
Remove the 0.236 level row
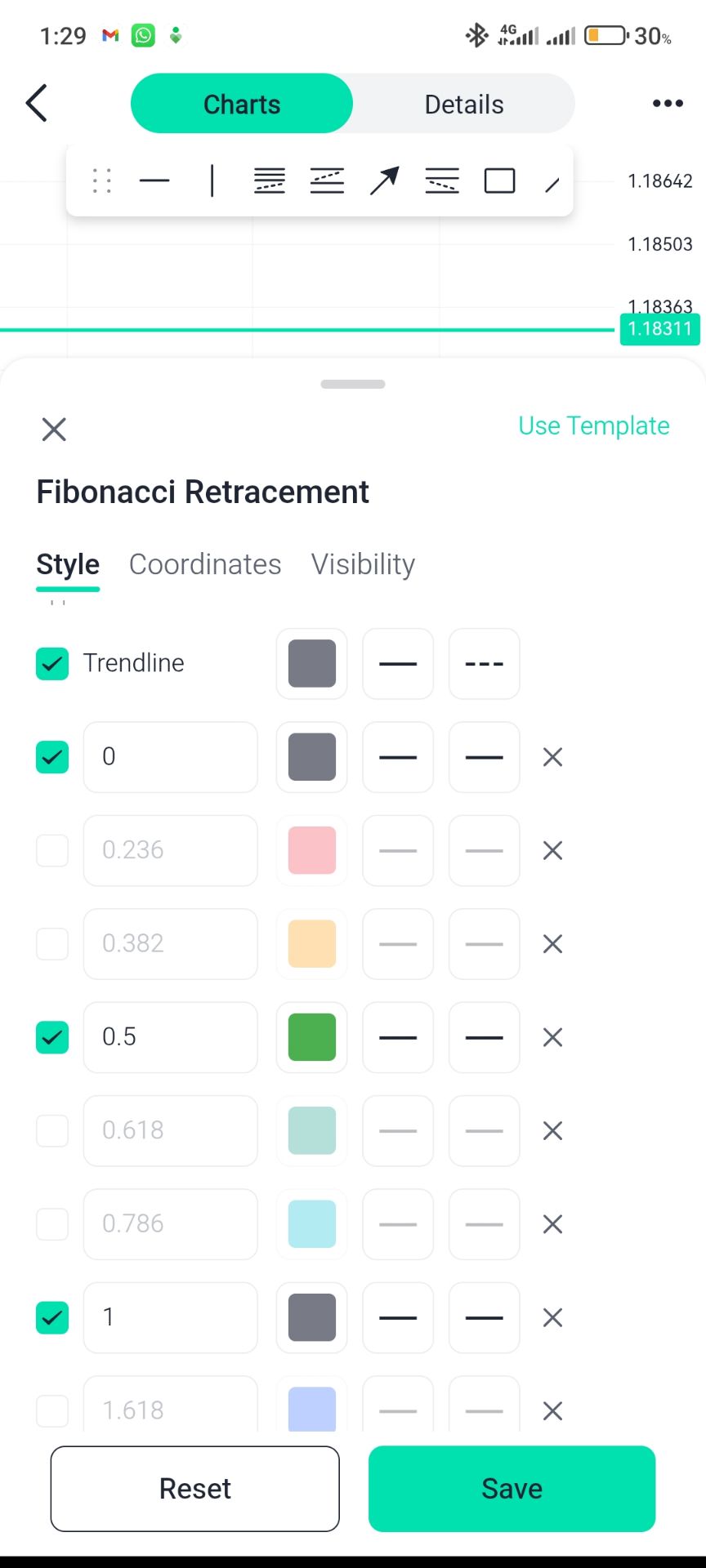[x=552, y=850]
